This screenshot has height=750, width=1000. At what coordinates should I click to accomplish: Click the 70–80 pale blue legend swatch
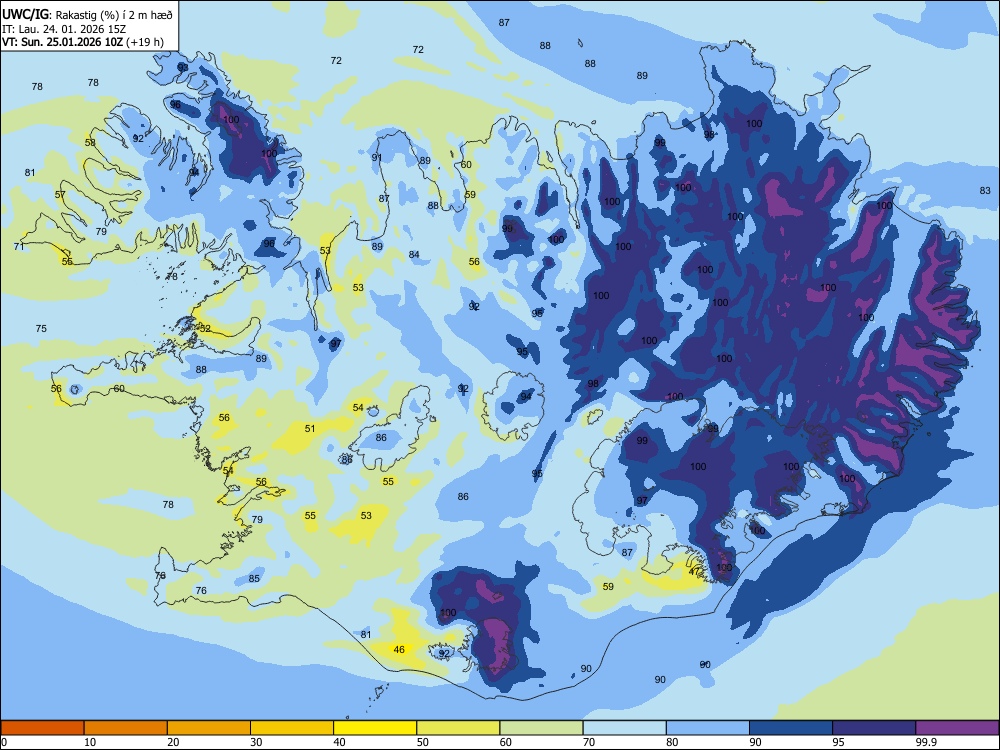tap(624, 728)
